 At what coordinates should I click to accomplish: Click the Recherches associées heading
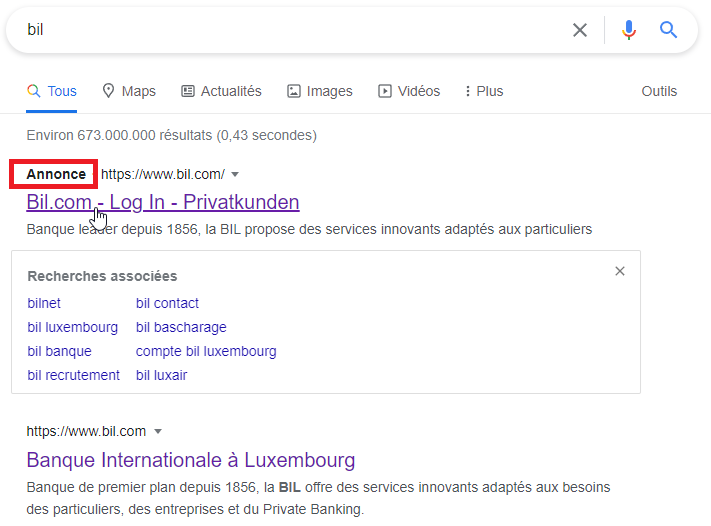click(x=102, y=276)
